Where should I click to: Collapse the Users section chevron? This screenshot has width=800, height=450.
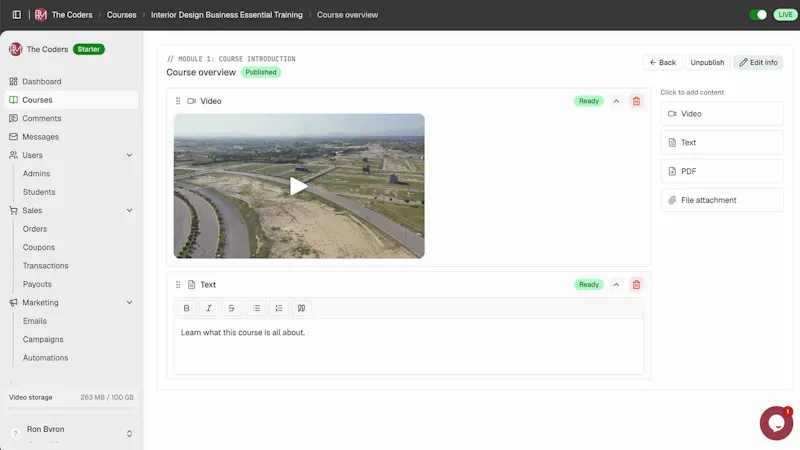click(129, 155)
